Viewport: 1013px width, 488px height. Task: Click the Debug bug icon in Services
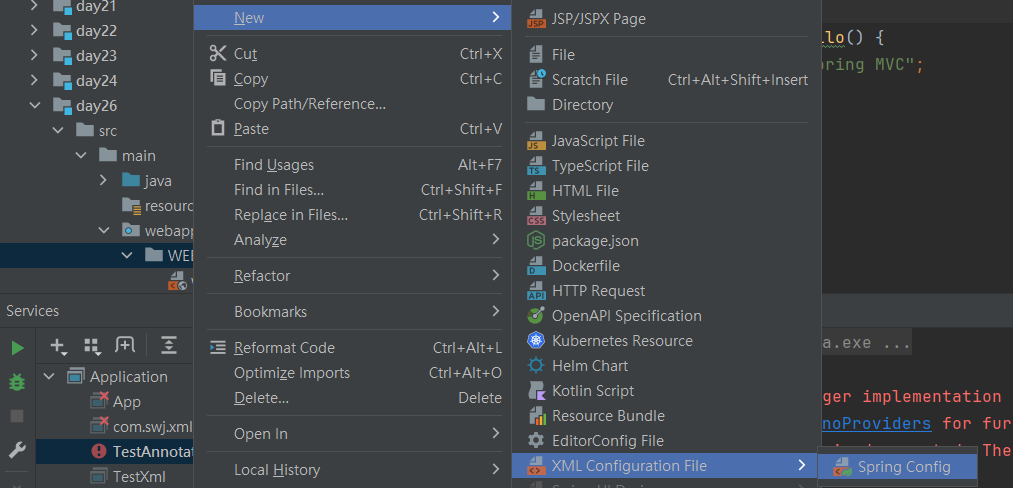[17, 382]
